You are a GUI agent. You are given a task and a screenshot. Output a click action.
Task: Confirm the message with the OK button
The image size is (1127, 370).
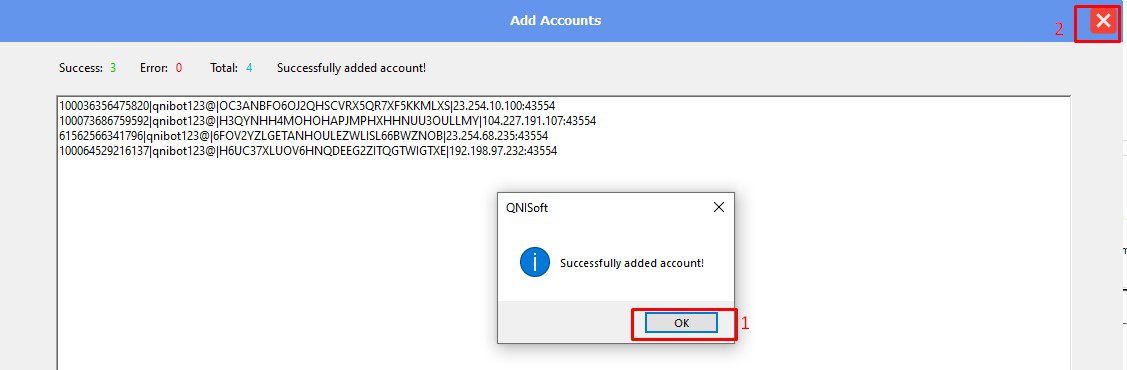click(681, 323)
